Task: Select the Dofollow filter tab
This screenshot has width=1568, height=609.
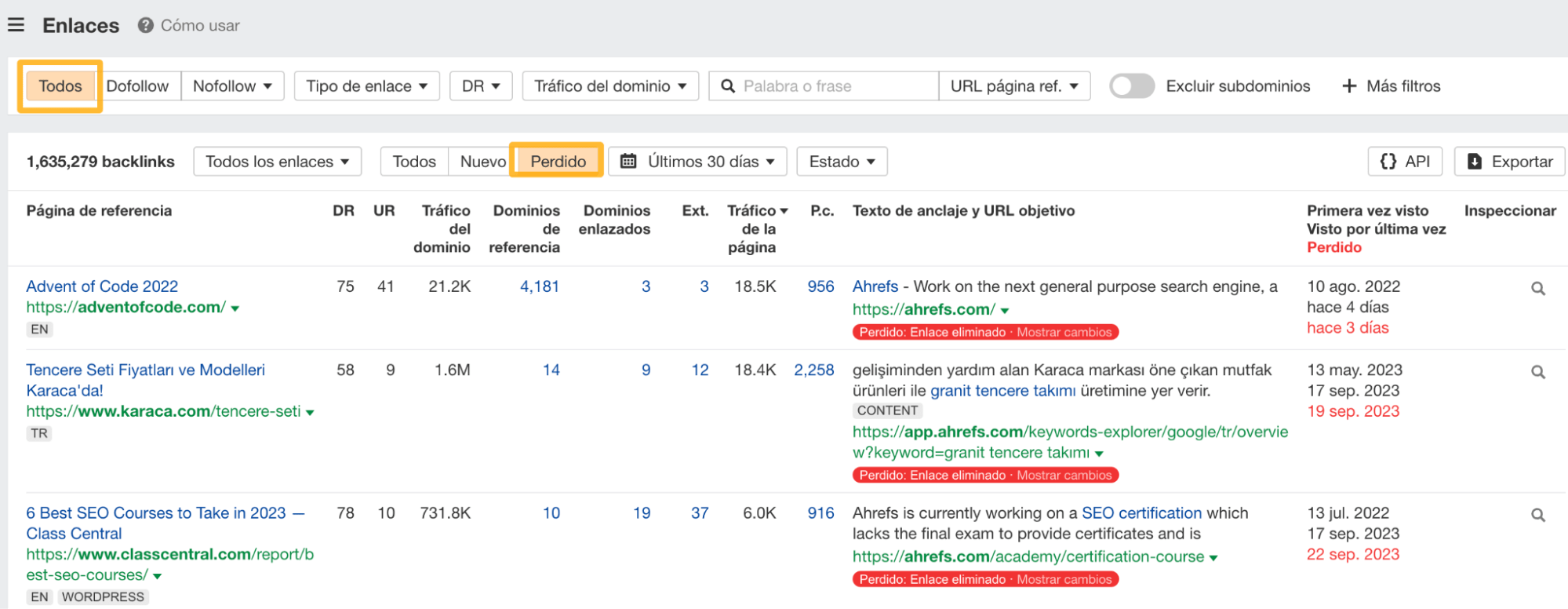Action: click(137, 86)
